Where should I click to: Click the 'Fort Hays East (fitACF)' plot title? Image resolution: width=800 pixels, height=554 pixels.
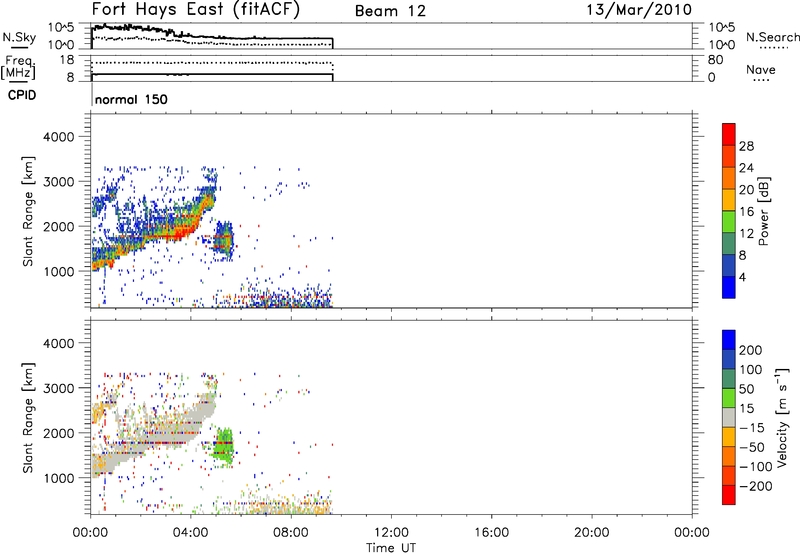[195, 9]
